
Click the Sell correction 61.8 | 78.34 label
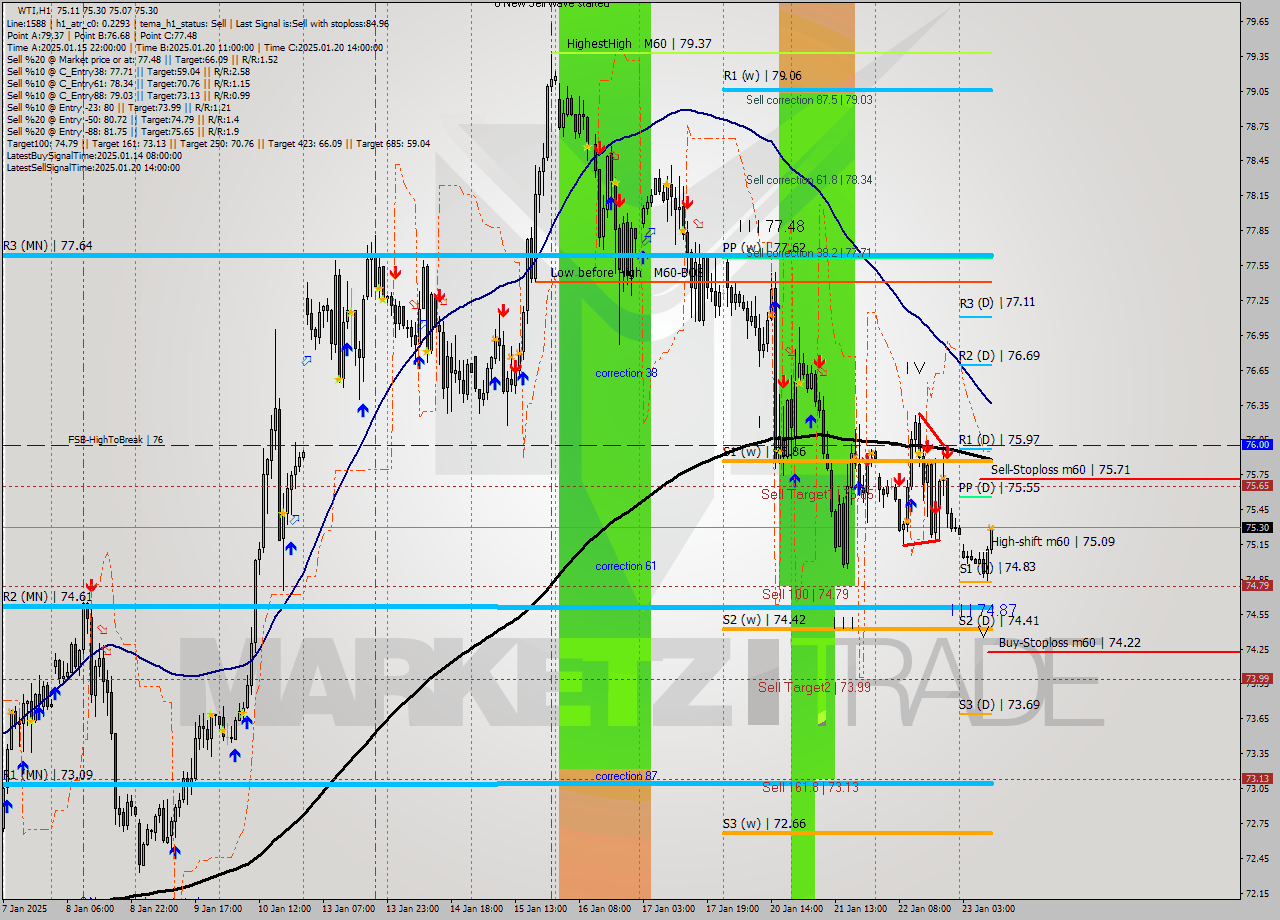click(x=809, y=180)
